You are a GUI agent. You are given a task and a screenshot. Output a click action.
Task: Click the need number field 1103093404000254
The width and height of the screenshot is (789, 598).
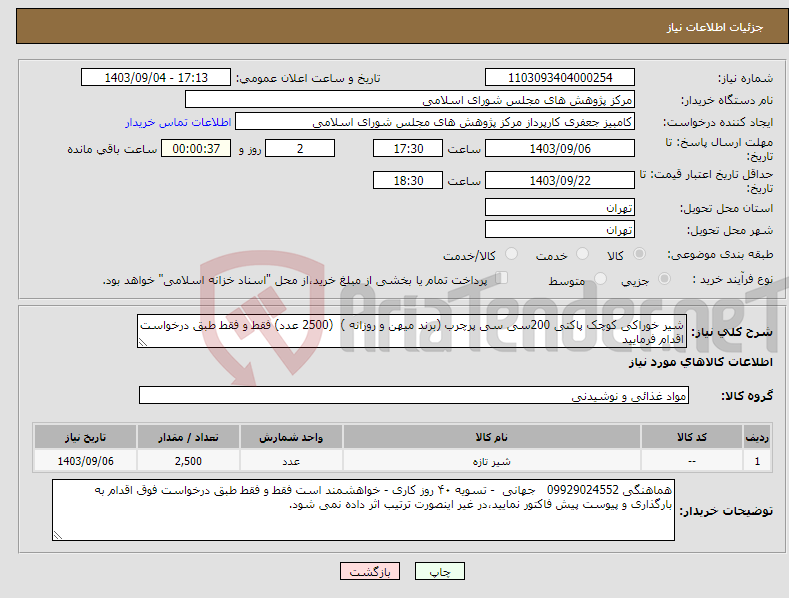pos(560,78)
